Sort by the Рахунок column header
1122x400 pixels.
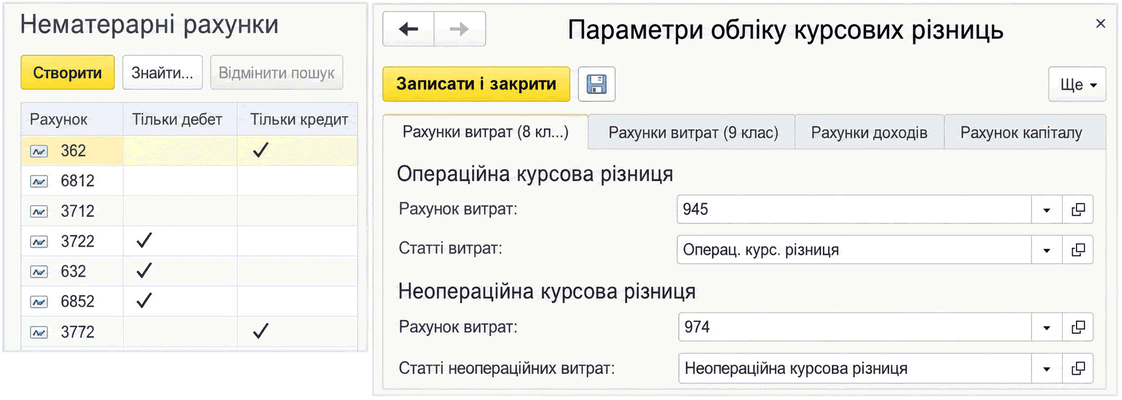[x=73, y=119]
